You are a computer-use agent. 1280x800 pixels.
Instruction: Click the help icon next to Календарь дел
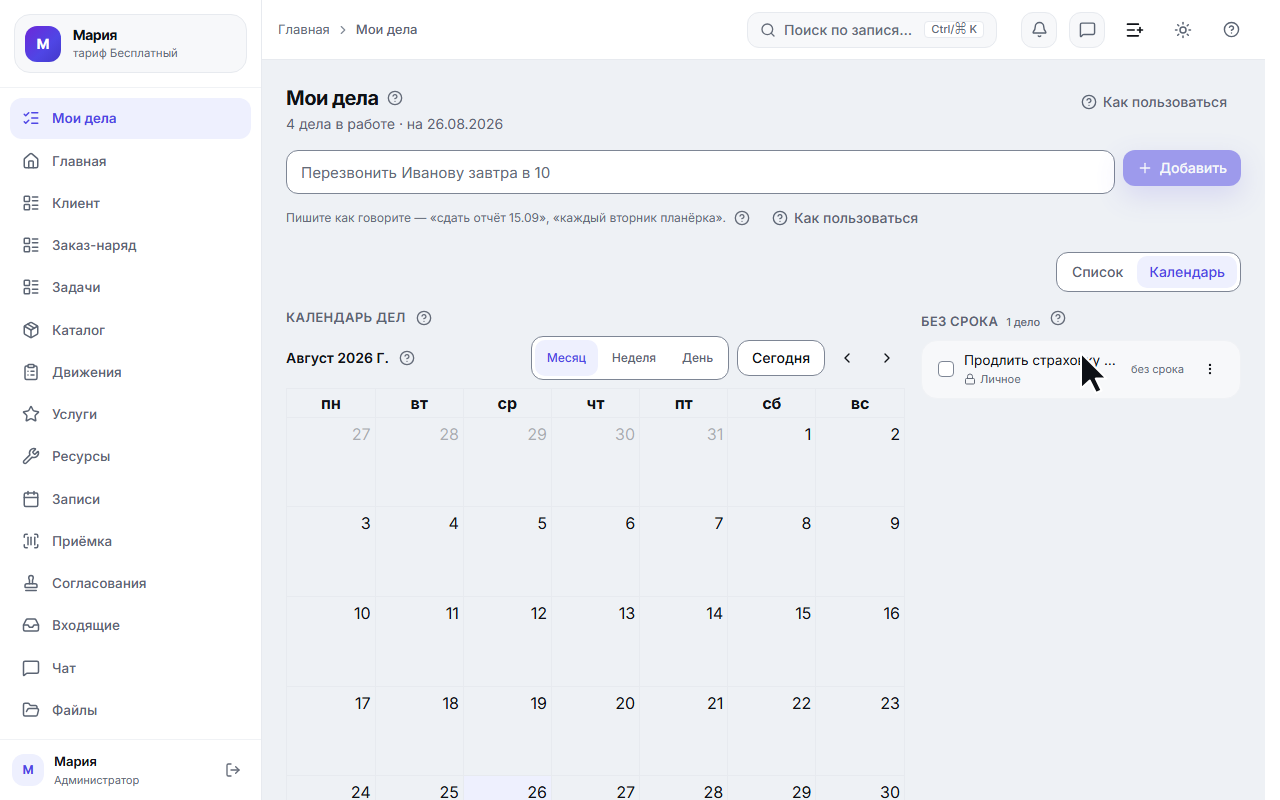coord(424,318)
